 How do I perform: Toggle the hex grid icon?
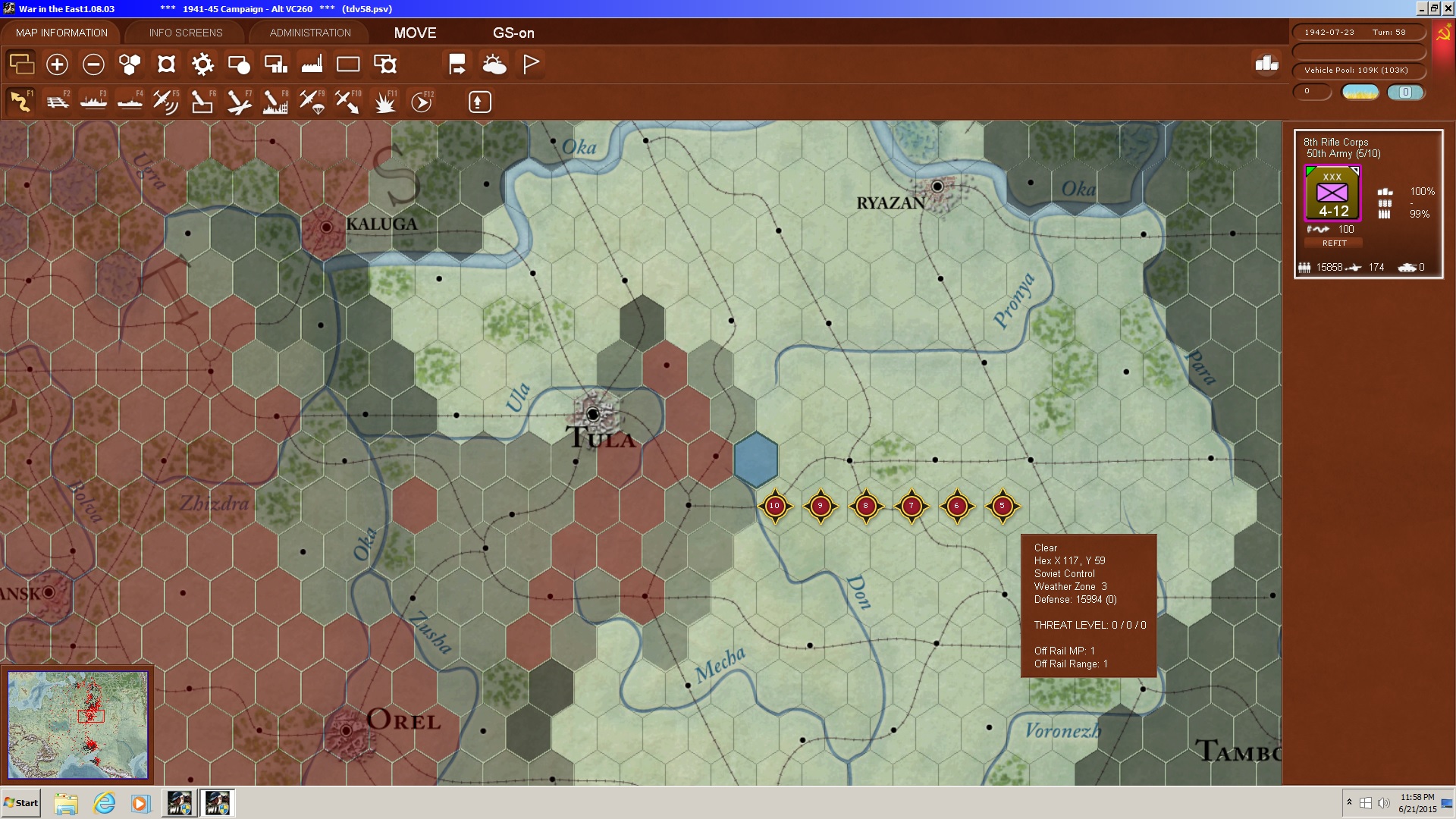pos(130,64)
